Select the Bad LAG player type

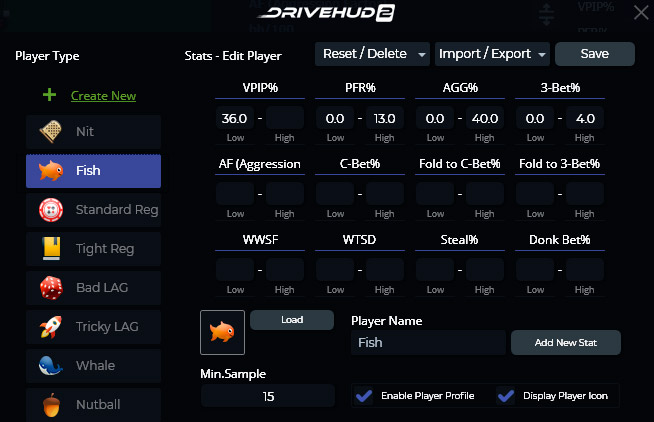pyautogui.click(x=93, y=288)
